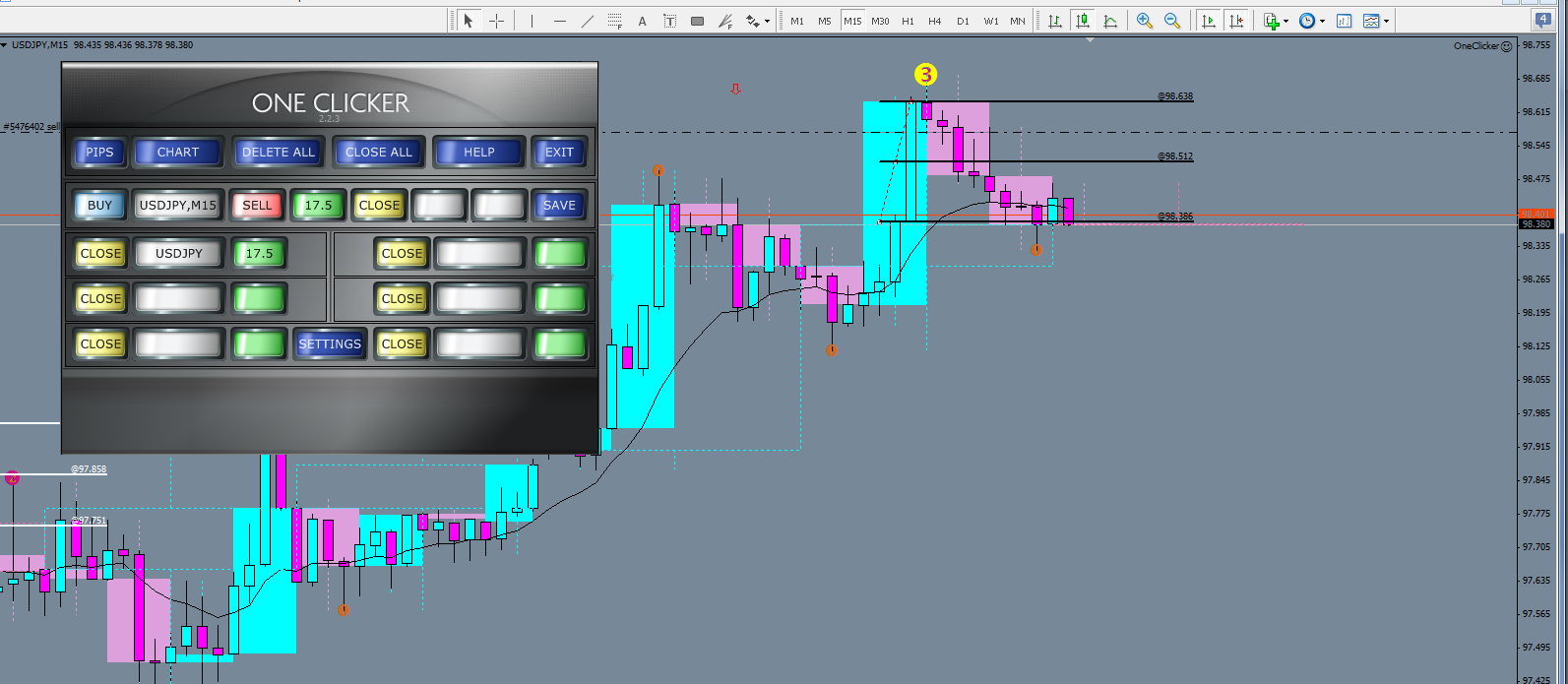Open the chart templates icon

1371,21
